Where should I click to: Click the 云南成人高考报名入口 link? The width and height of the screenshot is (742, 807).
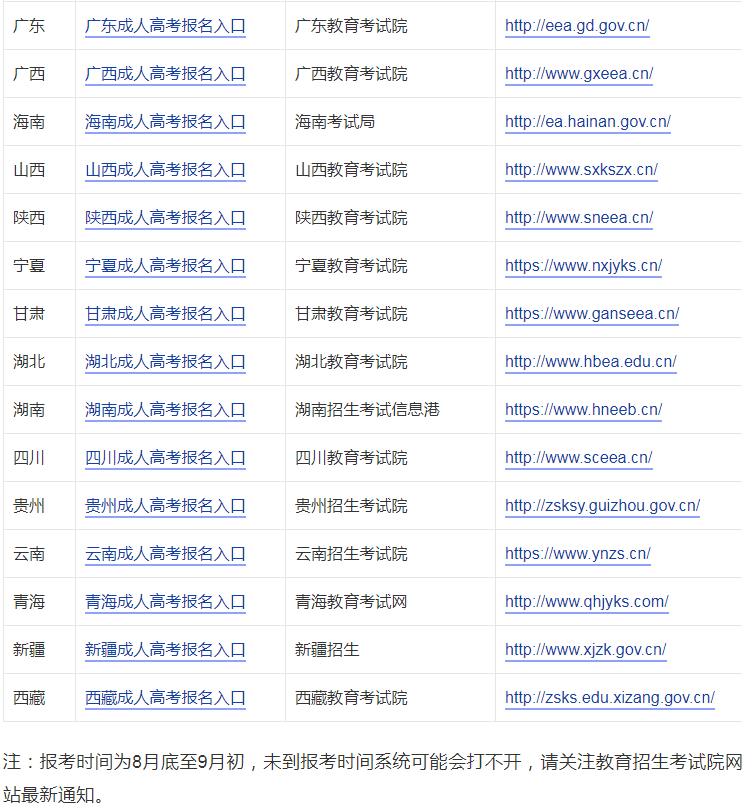tap(165, 554)
